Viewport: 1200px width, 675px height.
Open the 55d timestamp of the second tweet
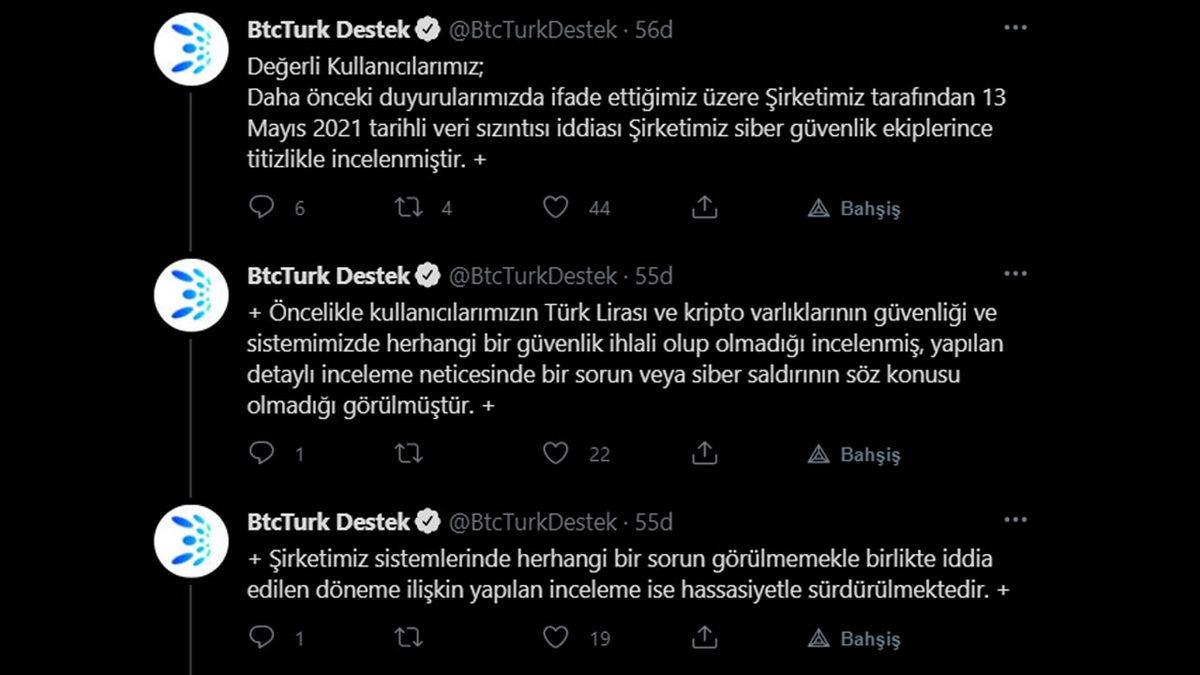(657, 276)
